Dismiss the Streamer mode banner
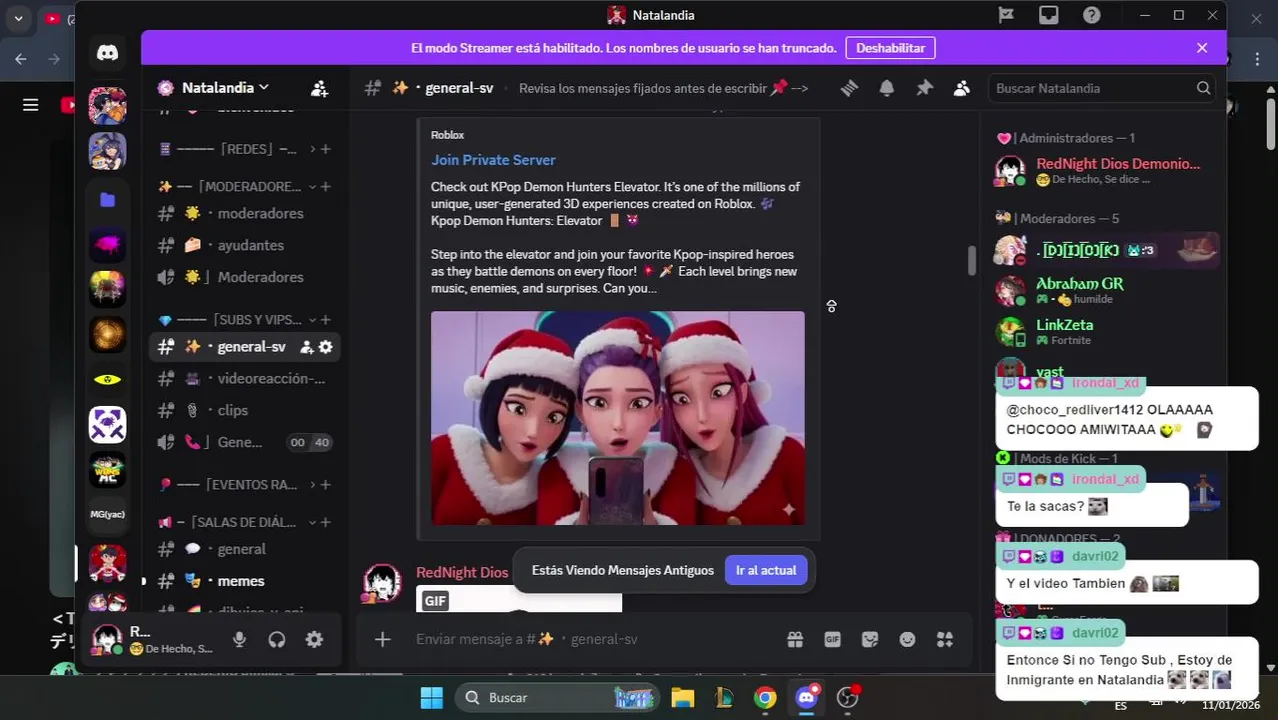Screen dimensions: 1278x720 [x=1202, y=48]
